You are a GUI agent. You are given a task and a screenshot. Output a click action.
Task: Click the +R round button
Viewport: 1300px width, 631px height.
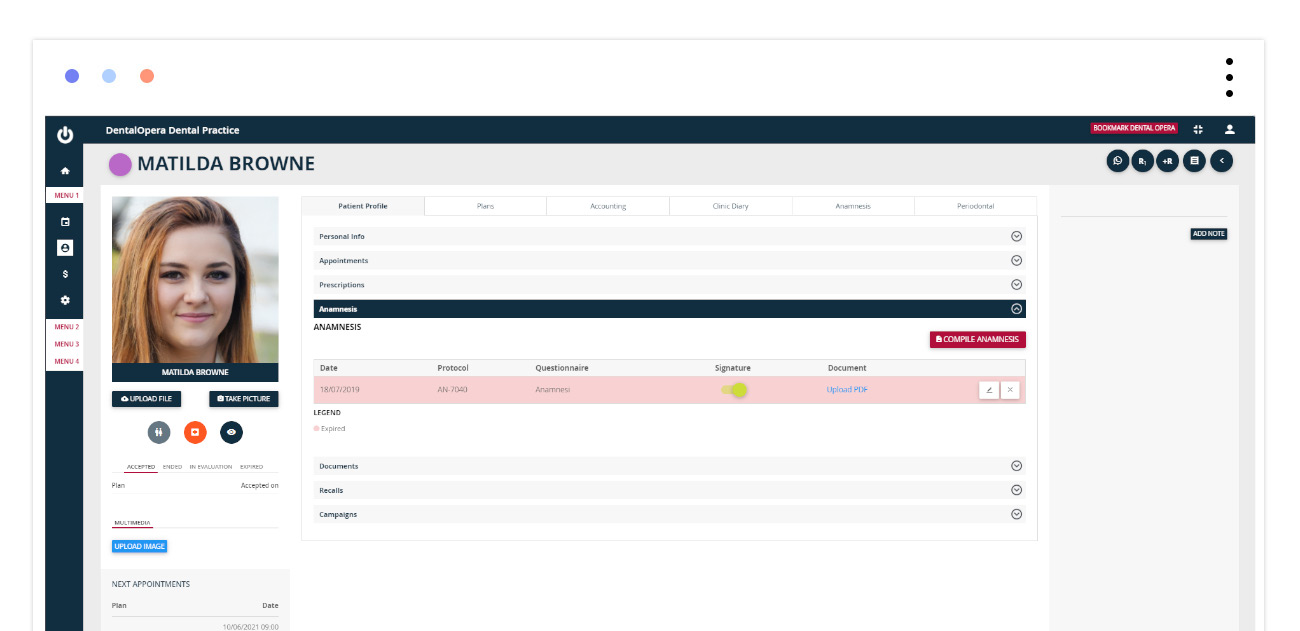(x=1167, y=160)
